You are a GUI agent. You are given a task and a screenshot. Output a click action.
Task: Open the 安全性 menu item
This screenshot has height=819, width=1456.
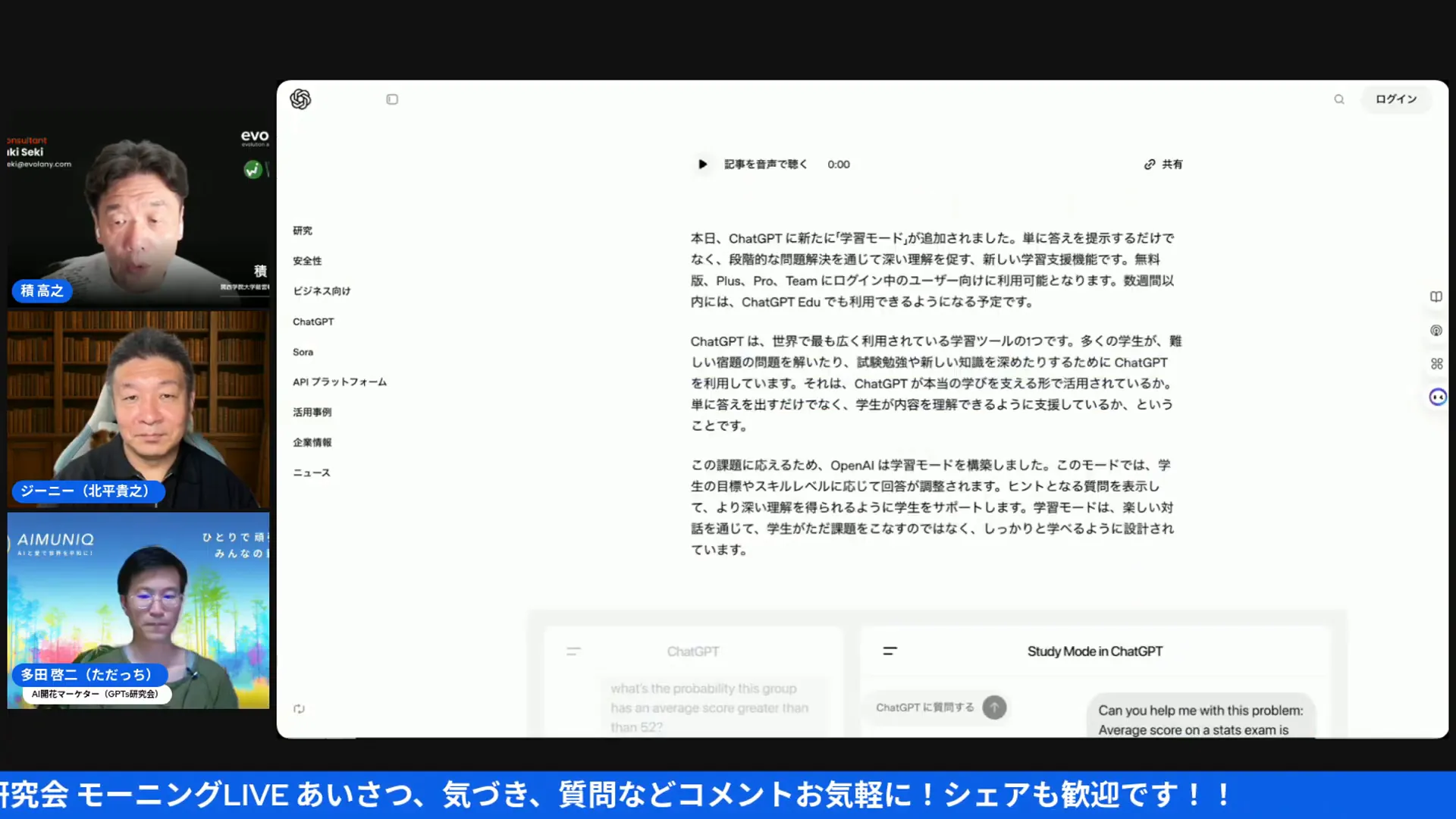(x=307, y=261)
